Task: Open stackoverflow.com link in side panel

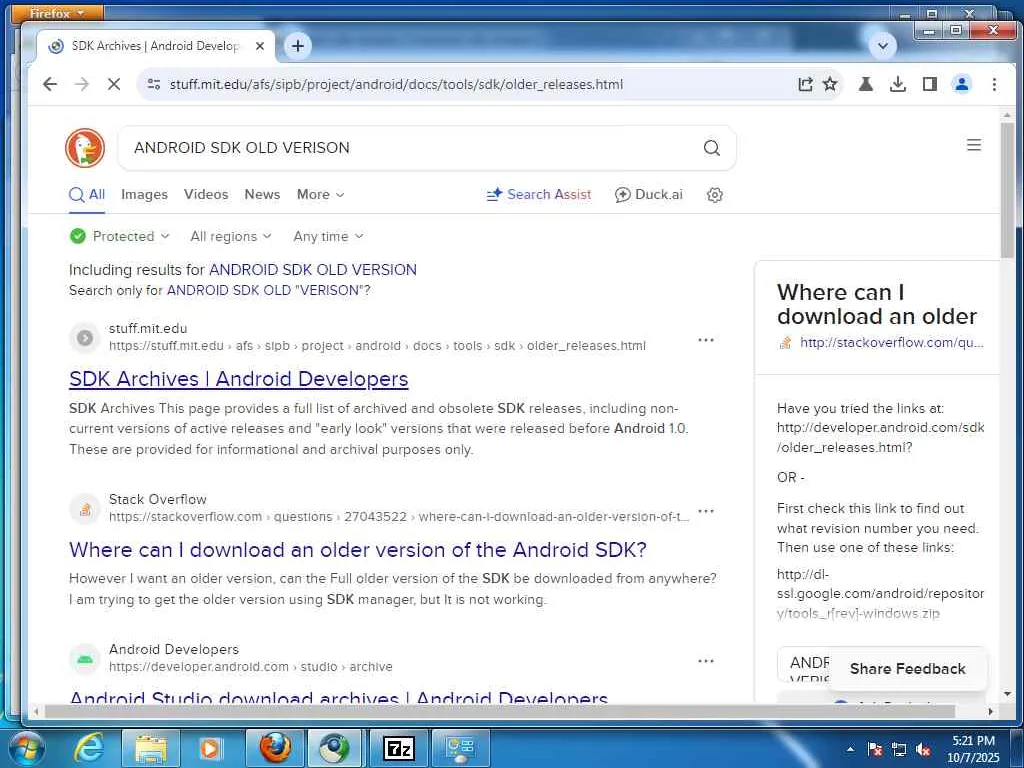Action: [891, 343]
